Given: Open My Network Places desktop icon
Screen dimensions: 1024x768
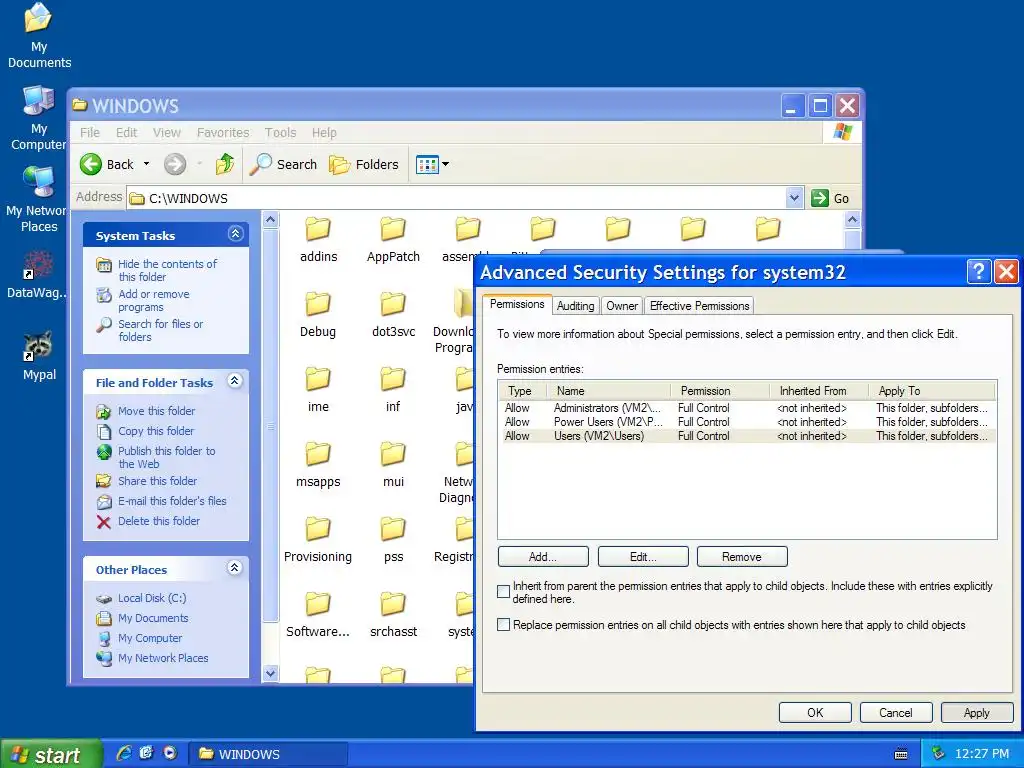Looking at the screenshot, I should tap(38, 200).
